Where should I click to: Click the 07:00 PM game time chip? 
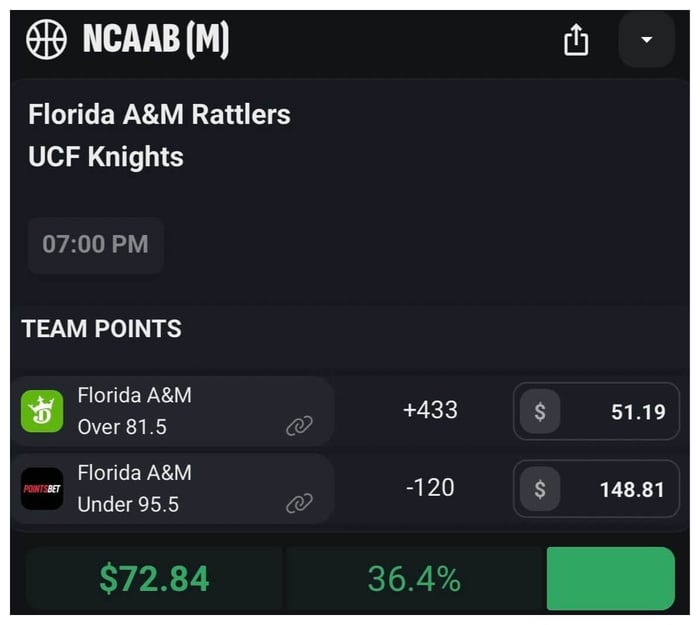tap(95, 244)
